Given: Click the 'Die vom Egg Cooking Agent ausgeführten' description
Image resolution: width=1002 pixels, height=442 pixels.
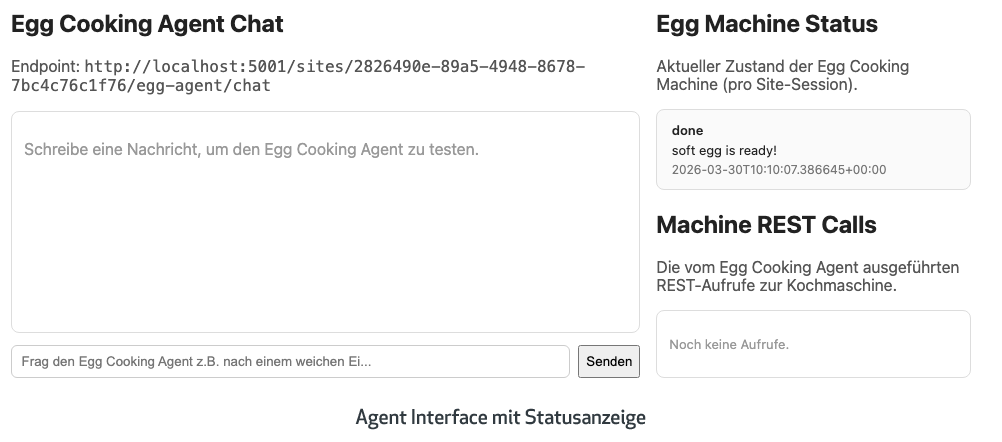Looking at the screenshot, I should click(807, 268).
